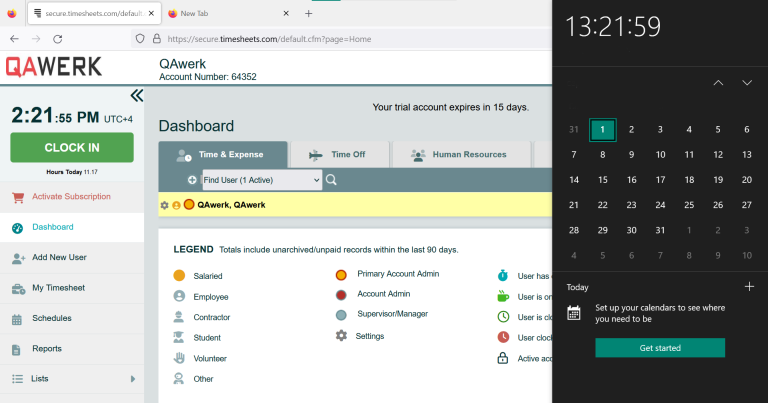Reload the page with browser refresh icon

tap(58, 39)
